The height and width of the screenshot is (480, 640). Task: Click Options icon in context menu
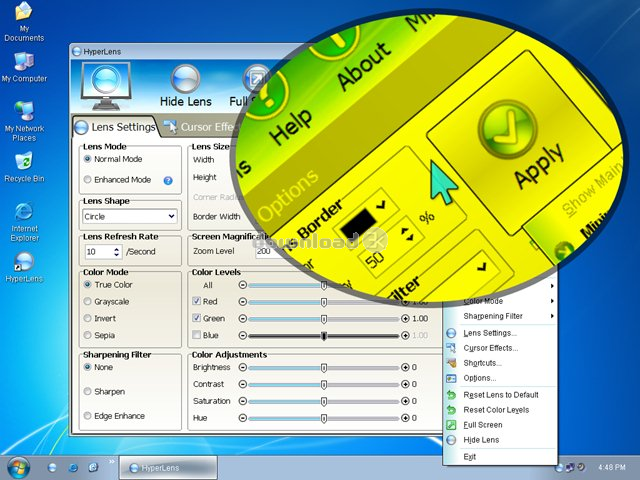pos(451,379)
